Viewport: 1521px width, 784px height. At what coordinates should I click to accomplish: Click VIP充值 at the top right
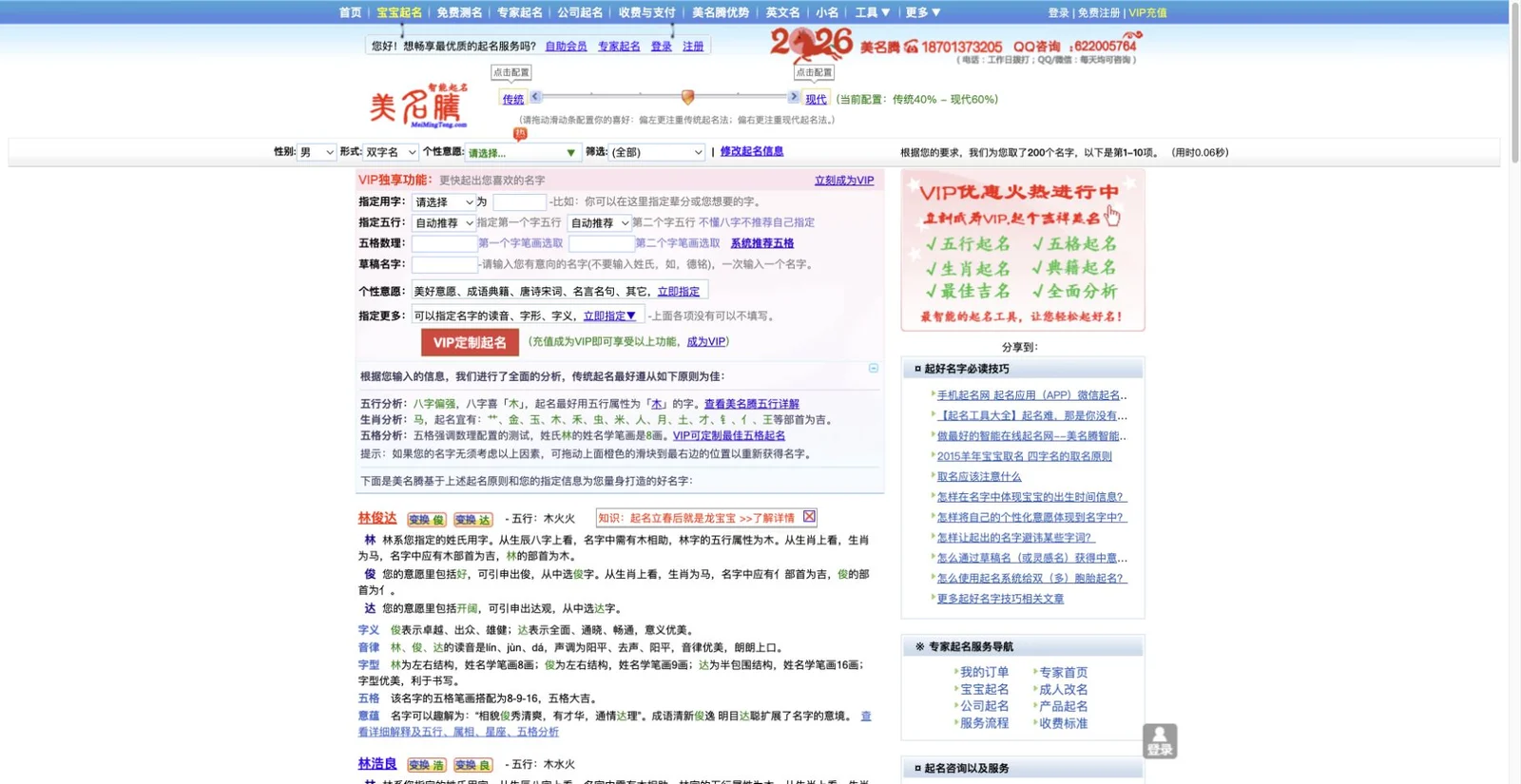tap(1147, 13)
